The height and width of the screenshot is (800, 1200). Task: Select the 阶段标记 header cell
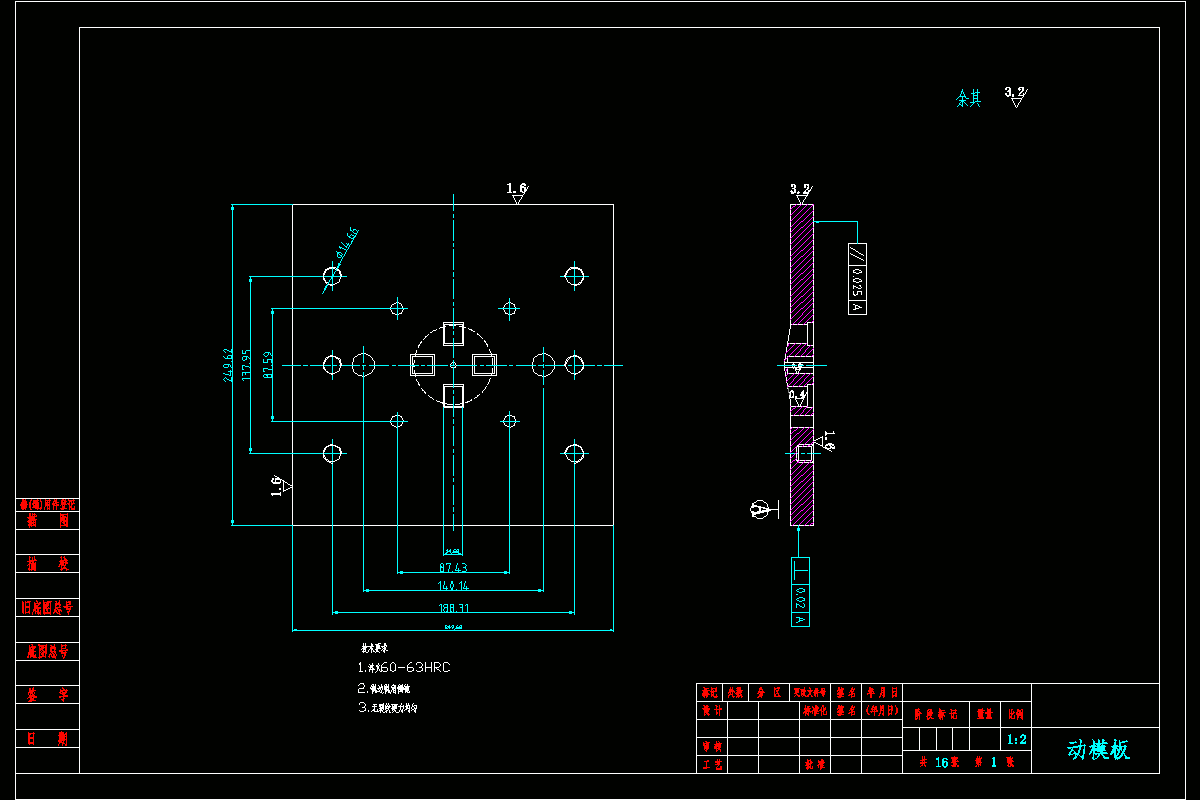[x=936, y=714]
